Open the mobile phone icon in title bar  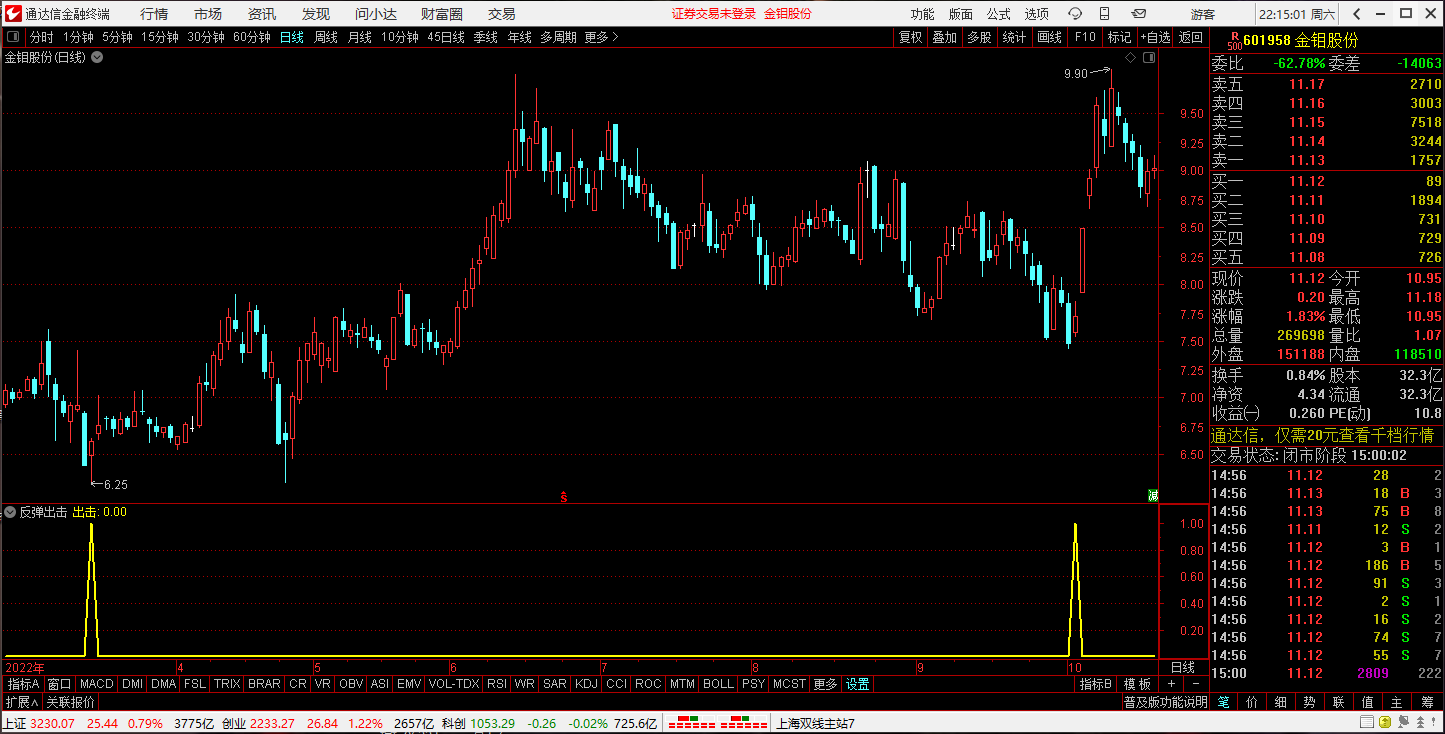coord(1104,14)
